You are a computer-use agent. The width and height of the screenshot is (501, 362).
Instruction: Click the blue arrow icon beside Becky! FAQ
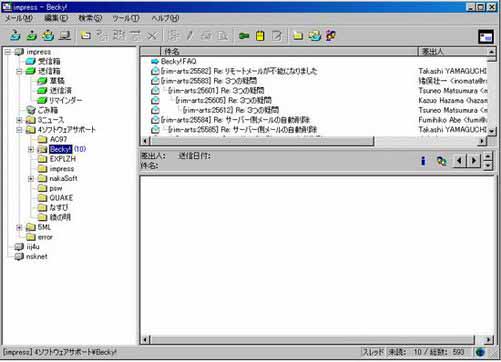(155, 61)
